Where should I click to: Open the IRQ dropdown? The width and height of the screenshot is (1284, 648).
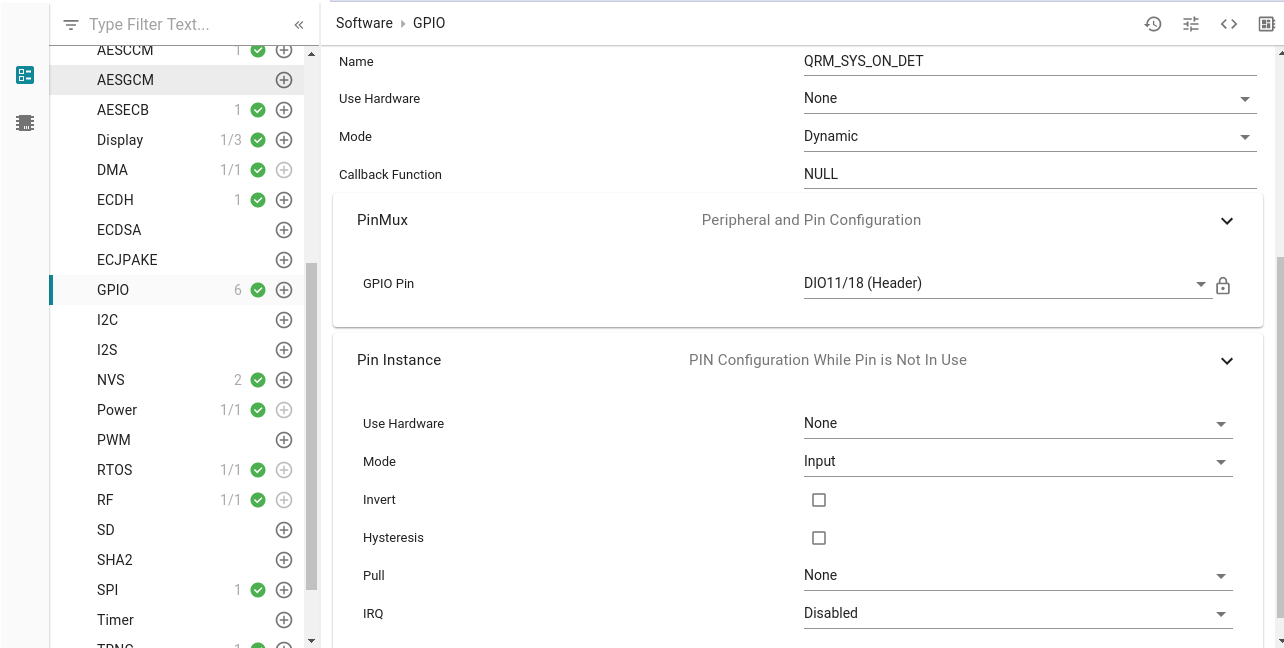pyautogui.click(x=1017, y=614)
